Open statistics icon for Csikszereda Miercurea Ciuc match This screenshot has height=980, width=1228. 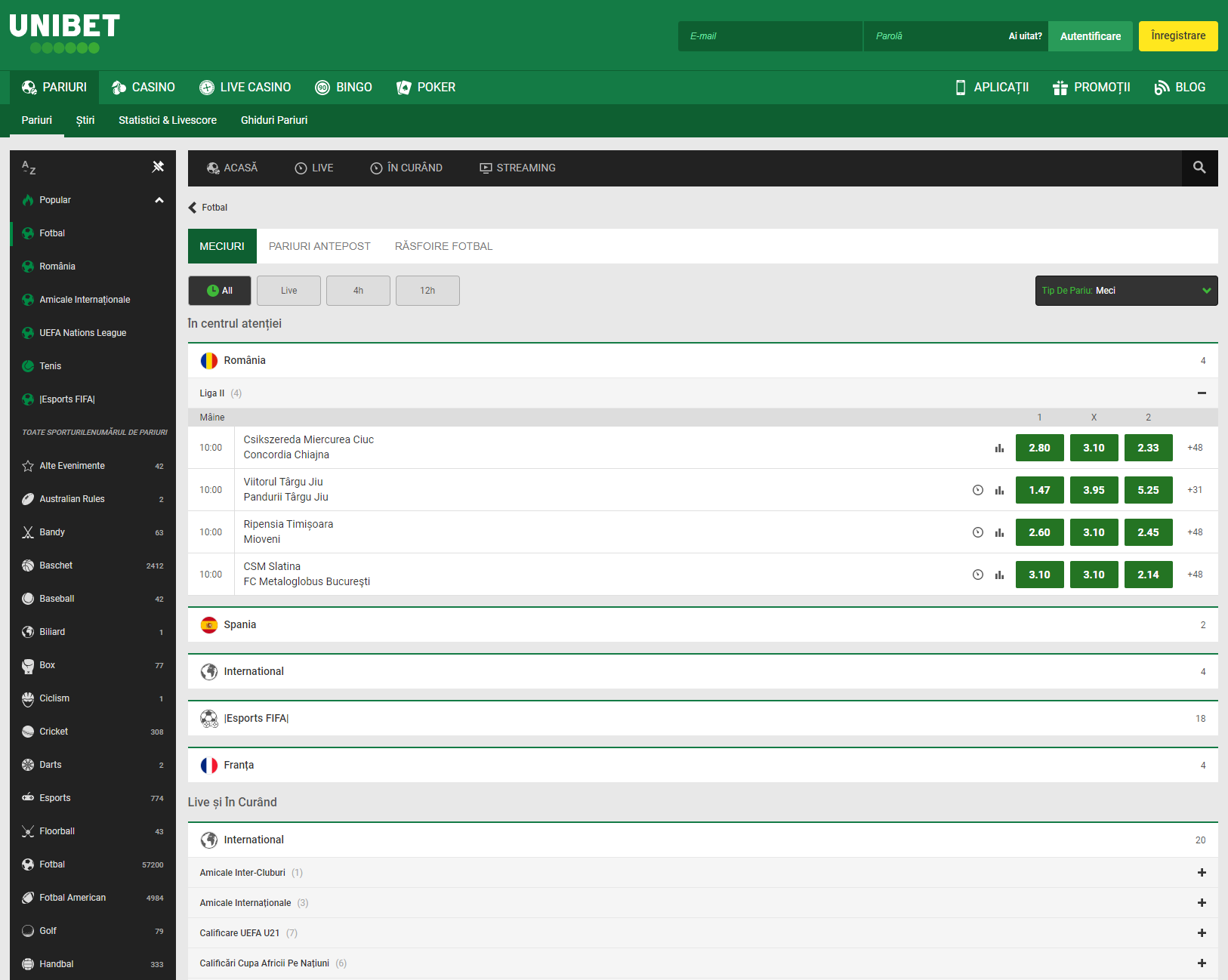(x=999, y=448)
